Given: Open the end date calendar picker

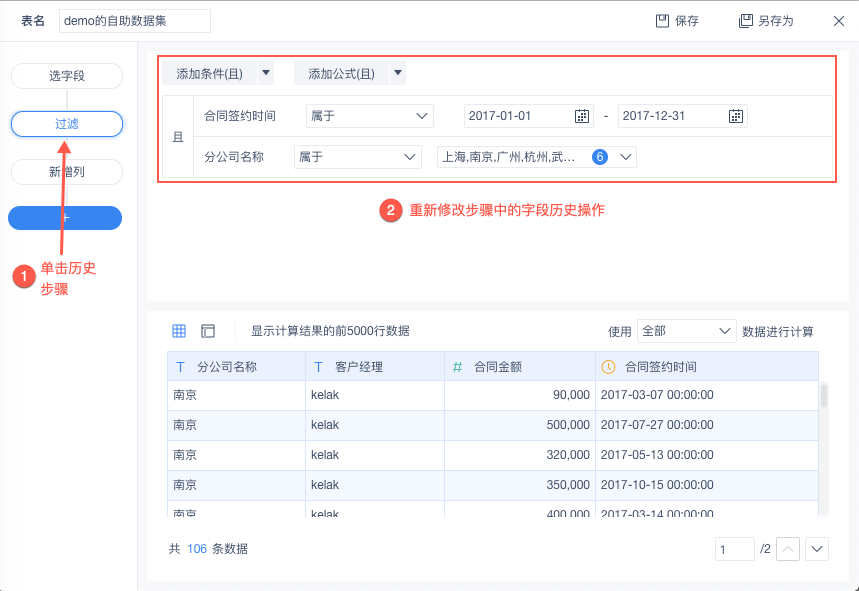Looking at the screenshot, I should click(x=736, y=116).
